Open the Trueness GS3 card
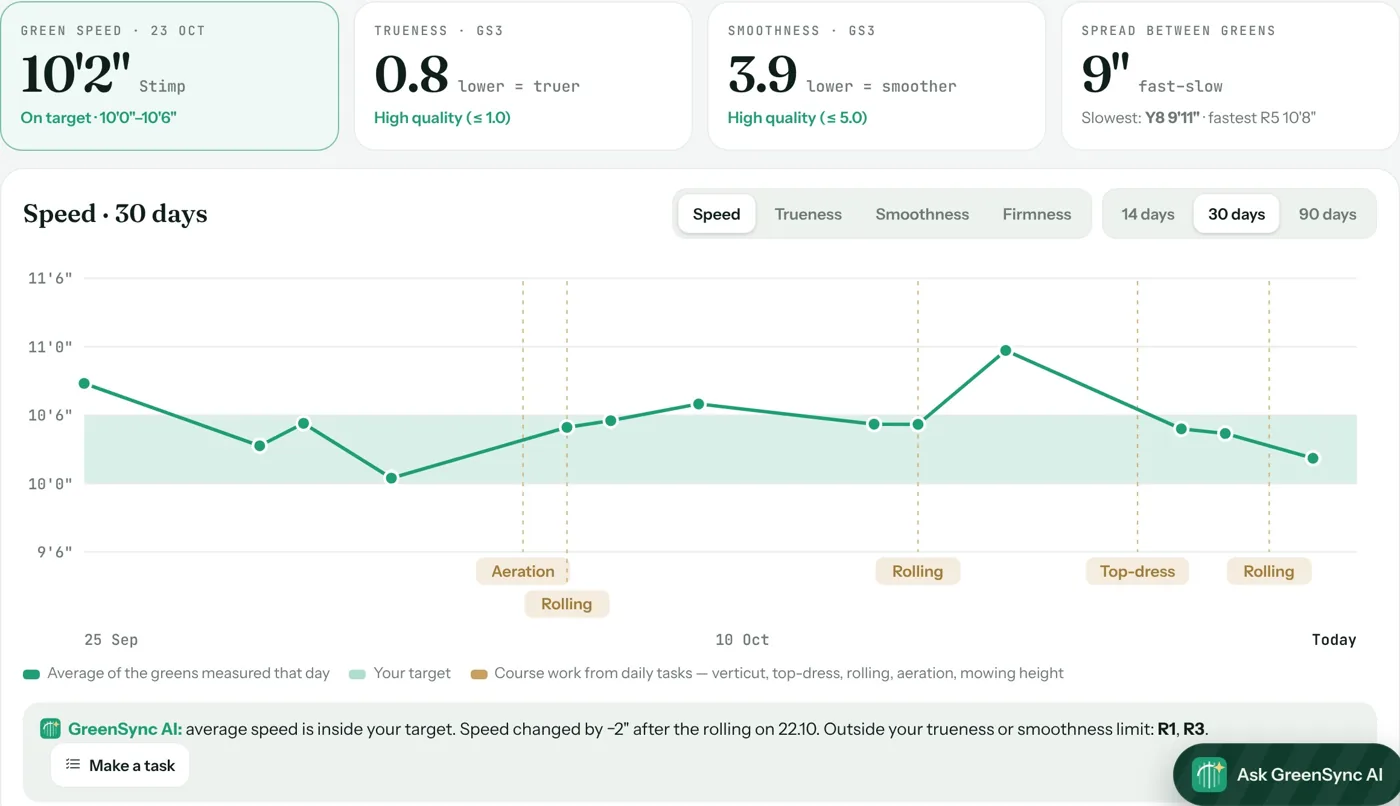1400x806 pixels. [523, 76]
